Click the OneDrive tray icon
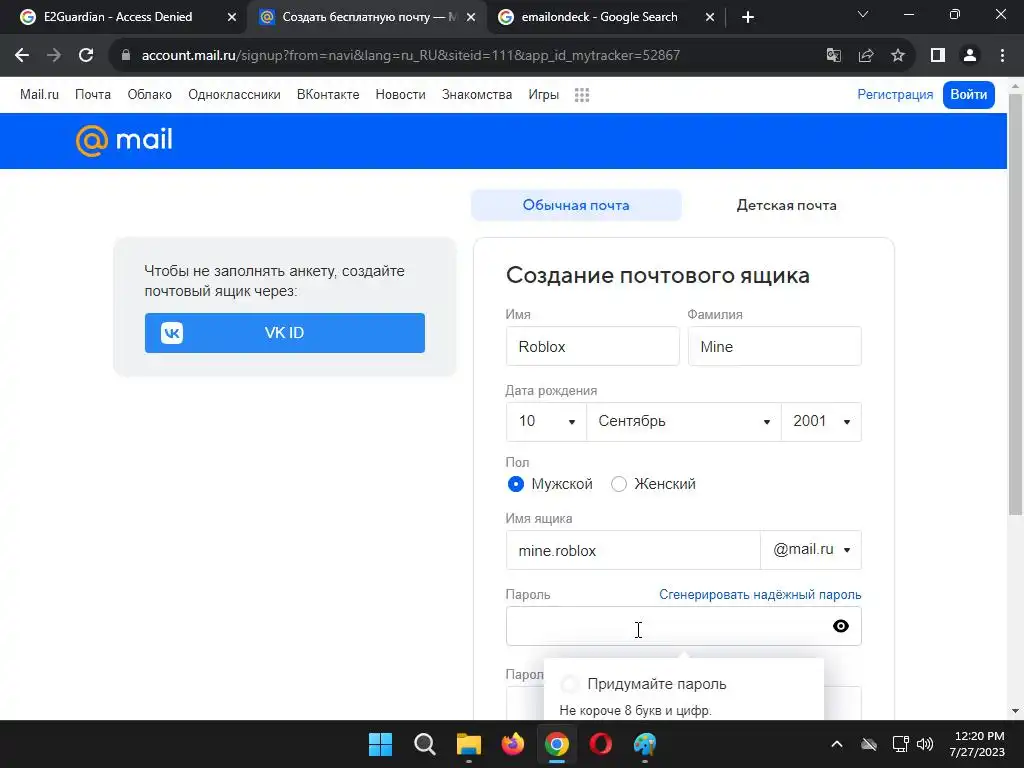Screen dimensions: 1024x768 coord(869,744)
